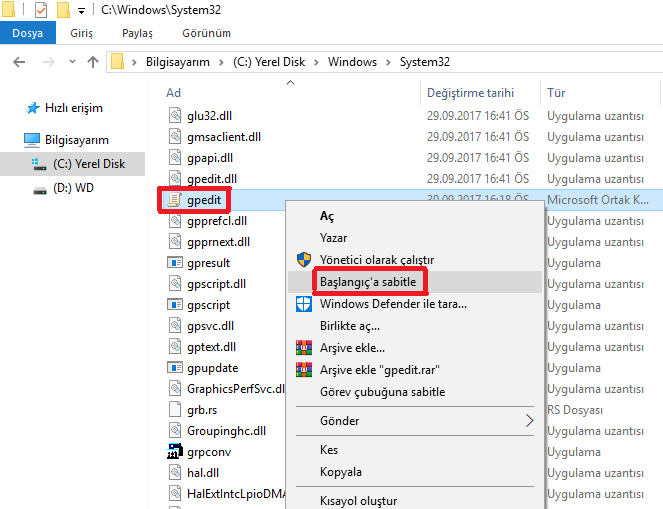Expand the breadcrumb chevron after Bilgisayarım
This screenshot has height=509, width=663.
pos(221,63)
